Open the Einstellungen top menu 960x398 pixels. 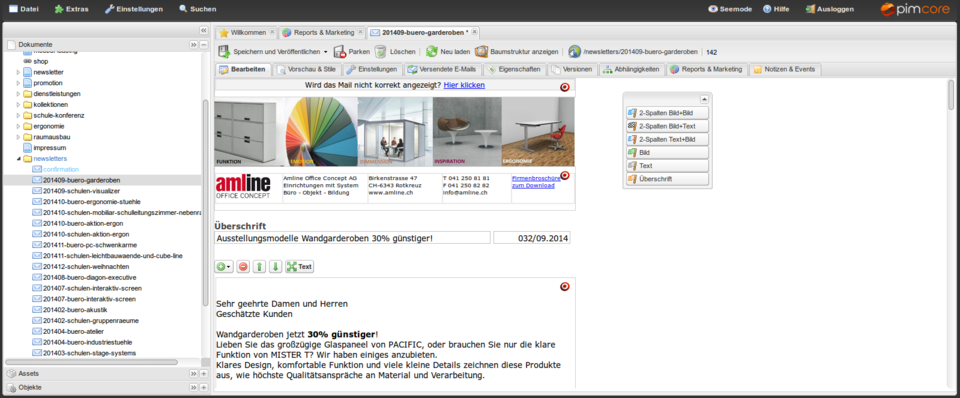tap(133, 9)
